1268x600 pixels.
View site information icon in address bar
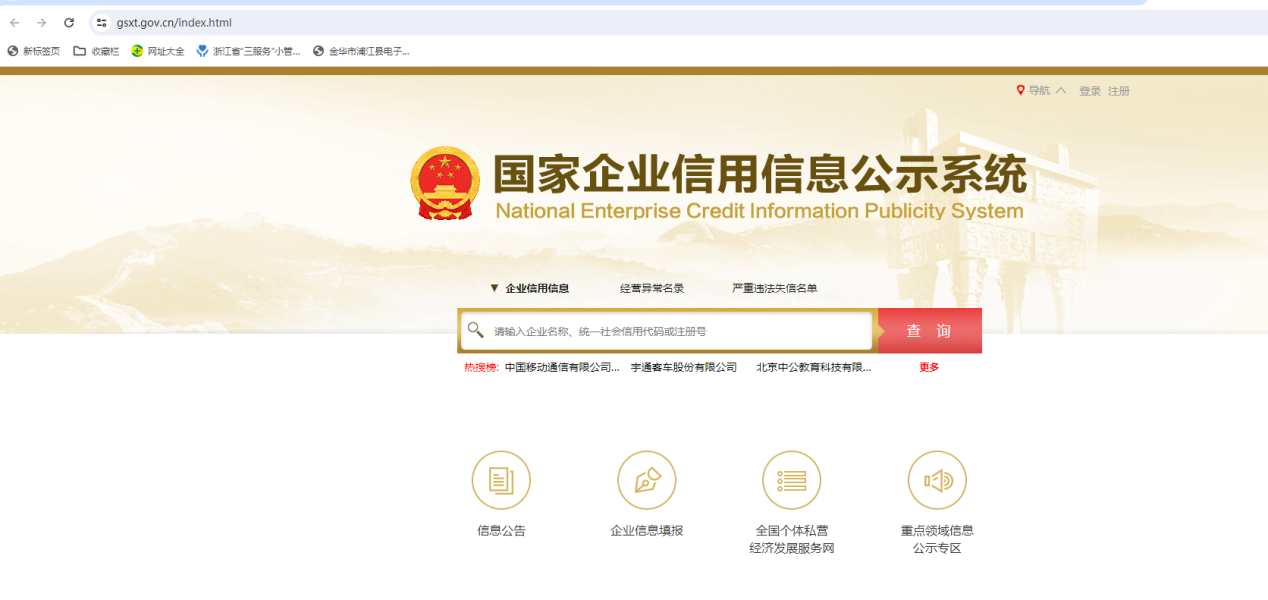point(101,22)
